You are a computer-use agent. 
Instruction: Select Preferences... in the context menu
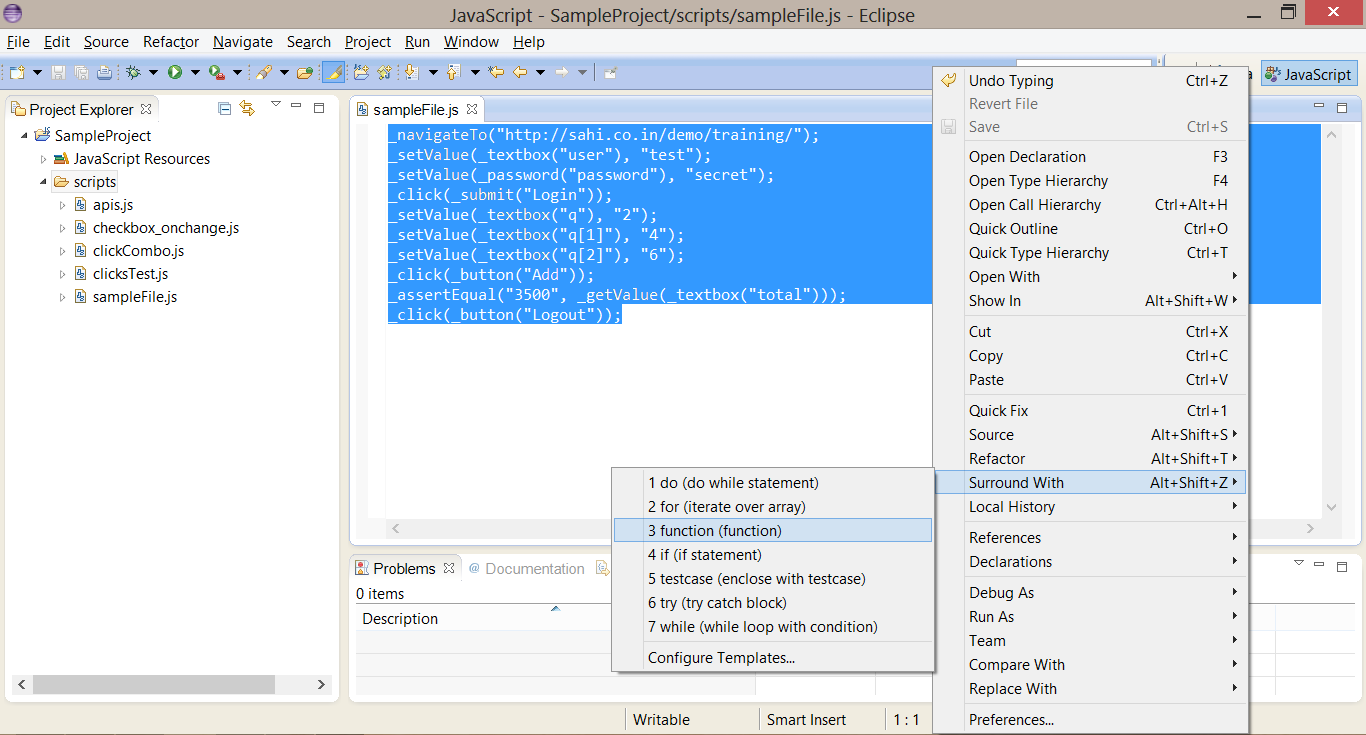point(1011,720)
